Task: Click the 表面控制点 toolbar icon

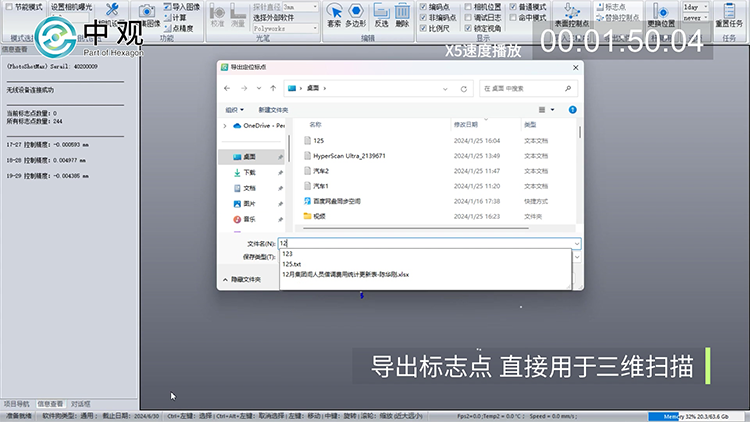Action: point(574,14)
